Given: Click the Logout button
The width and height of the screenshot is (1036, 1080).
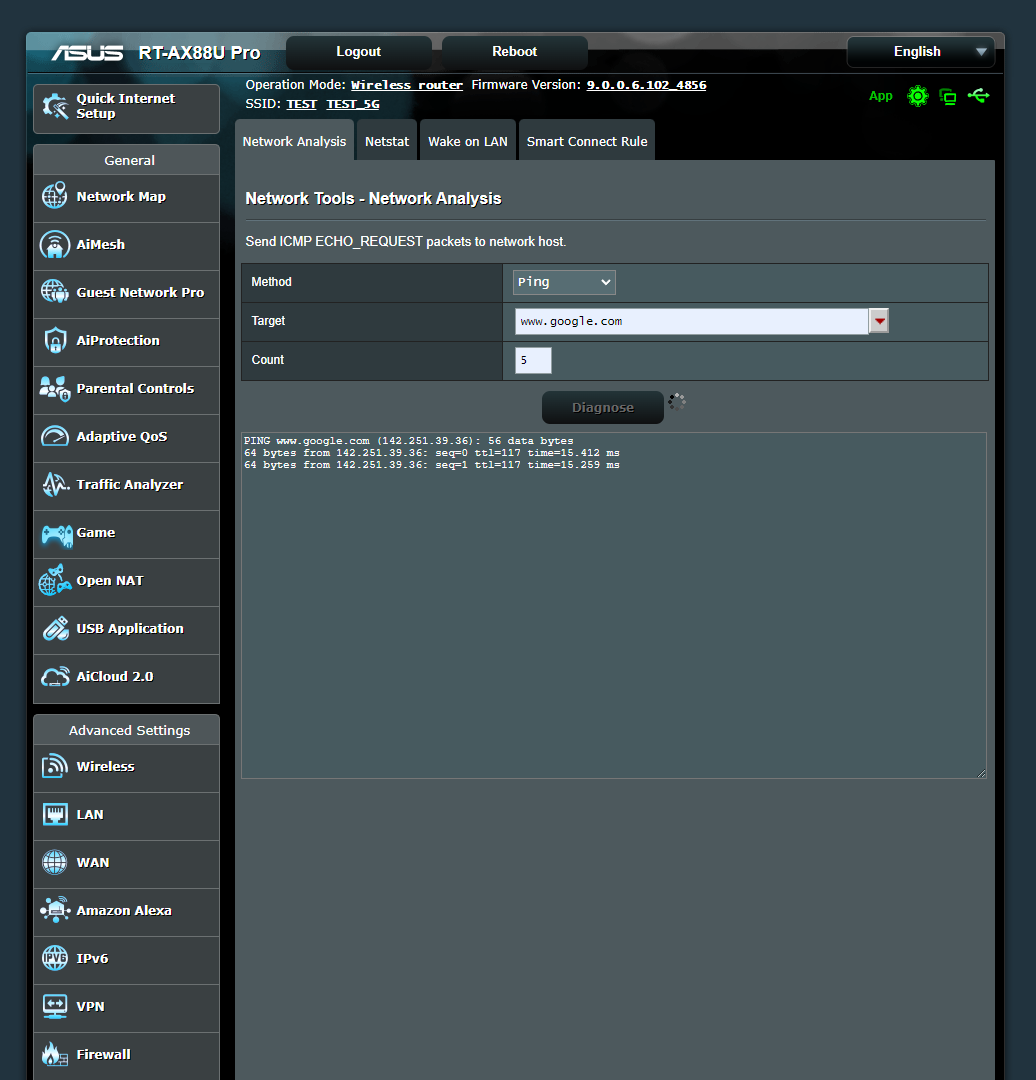Looking at the screenshot, I should click(x=358, y=52).
